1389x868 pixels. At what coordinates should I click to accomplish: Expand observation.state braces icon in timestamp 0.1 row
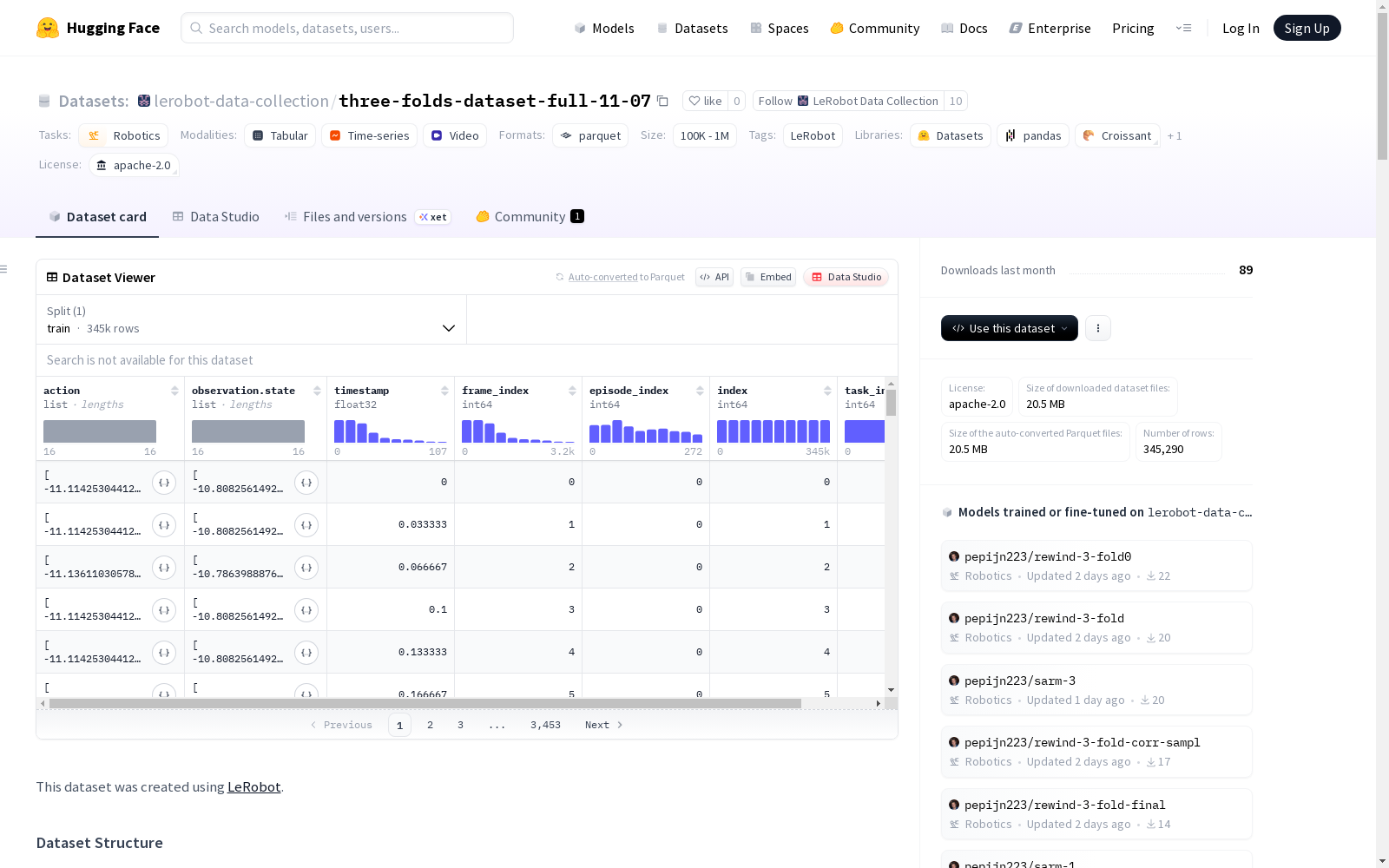click(306, 610)
